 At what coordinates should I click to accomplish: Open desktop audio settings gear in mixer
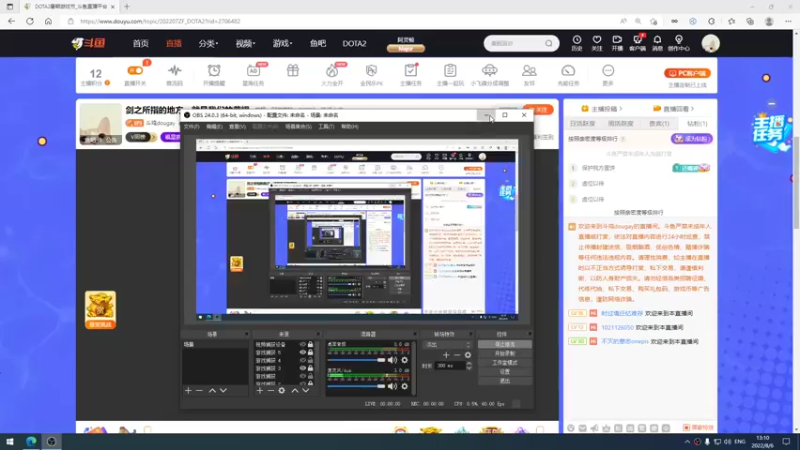[405, 360]
